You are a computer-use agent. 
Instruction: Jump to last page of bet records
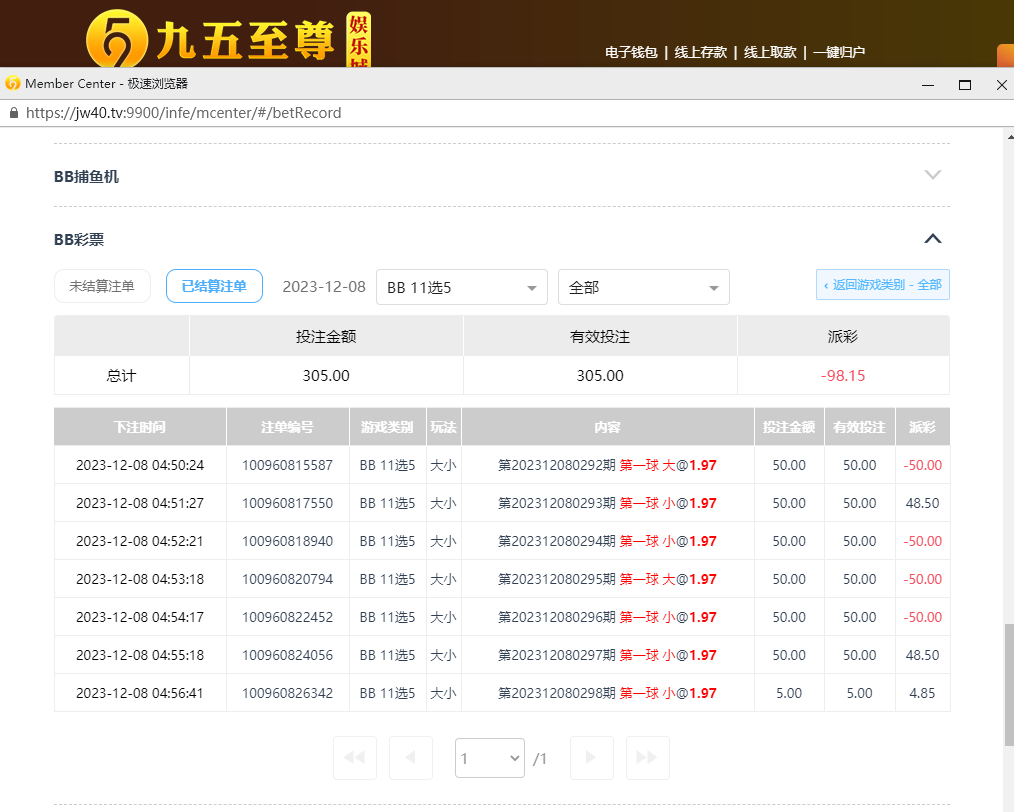coord(647,758)
